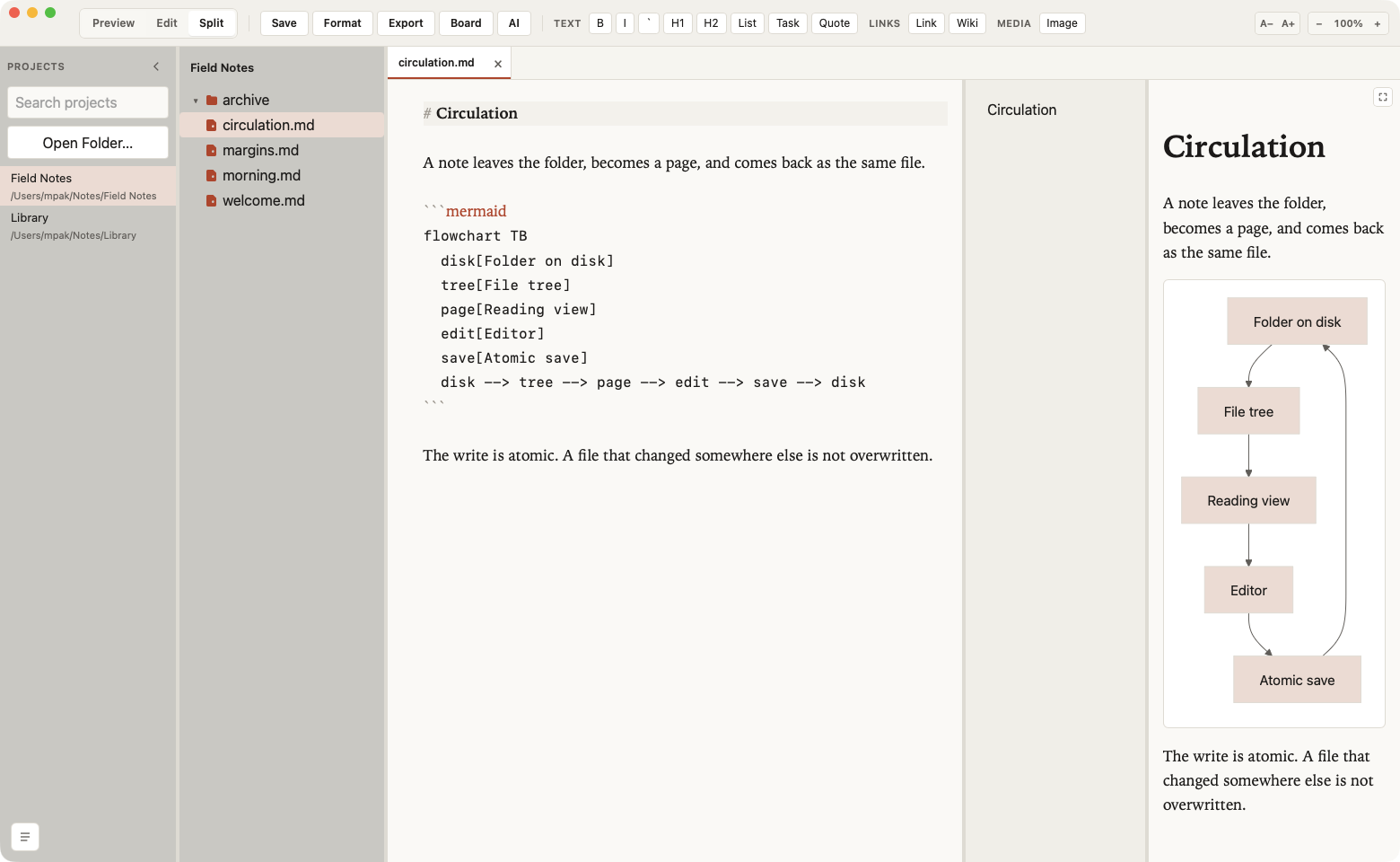Apply H1 heading style
This screenshot has width=1400, height=862.
678,23
